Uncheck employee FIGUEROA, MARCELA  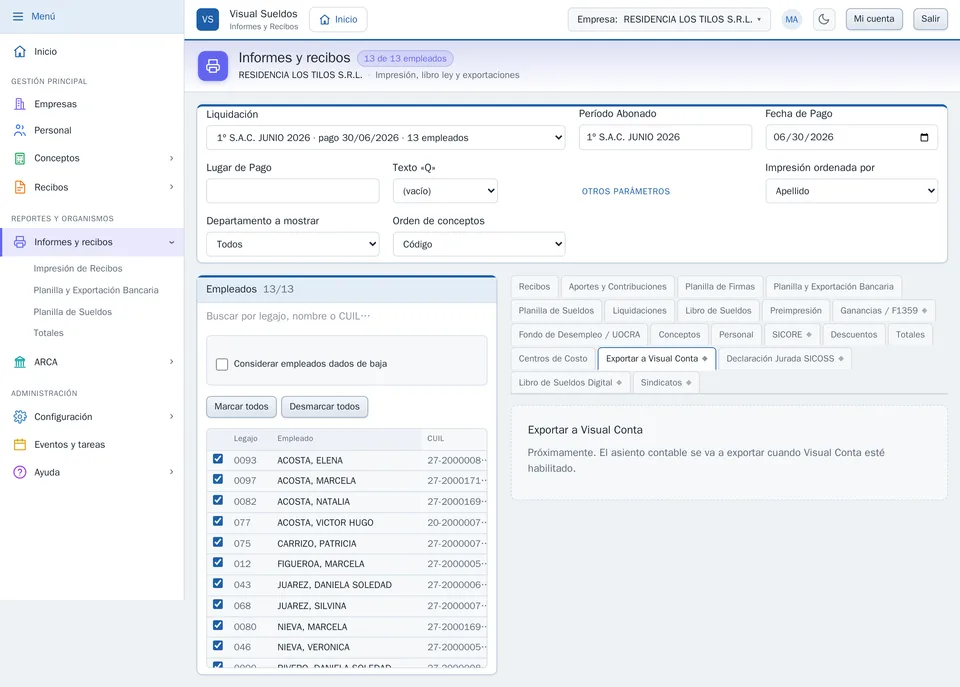click(218, 563)
